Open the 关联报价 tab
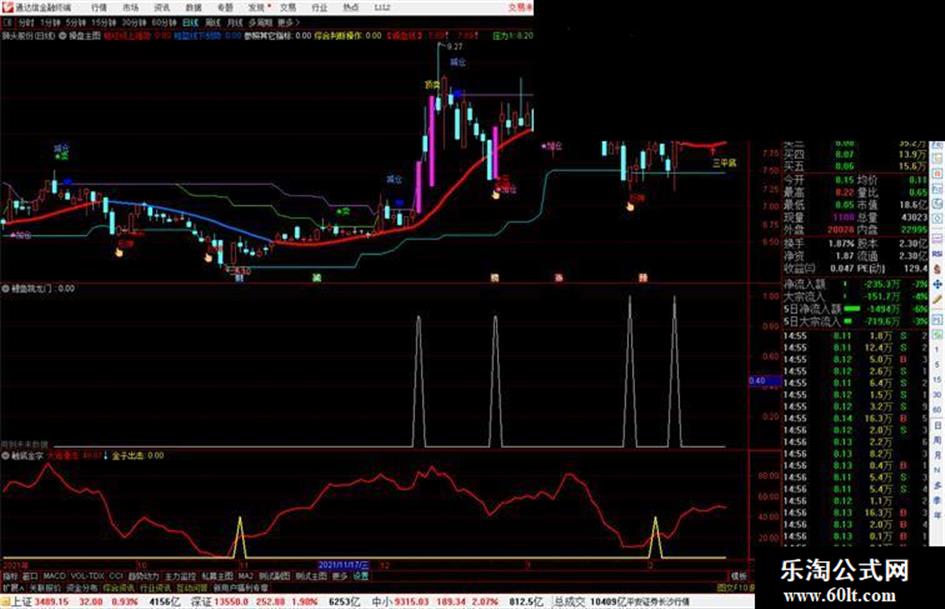This screenshot has height=609, width=945. pos(45,587)
